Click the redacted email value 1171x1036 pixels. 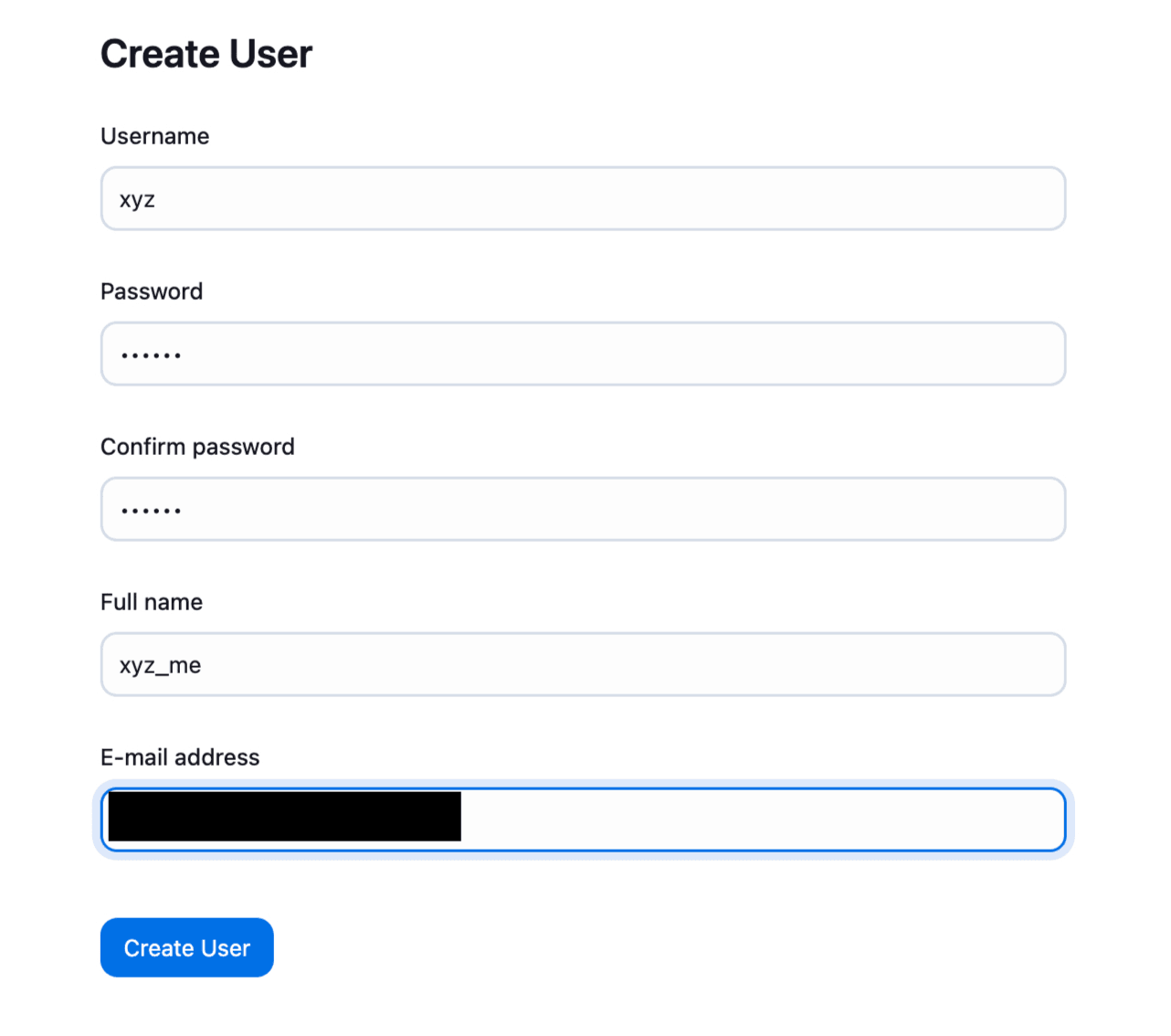point(283,818)
